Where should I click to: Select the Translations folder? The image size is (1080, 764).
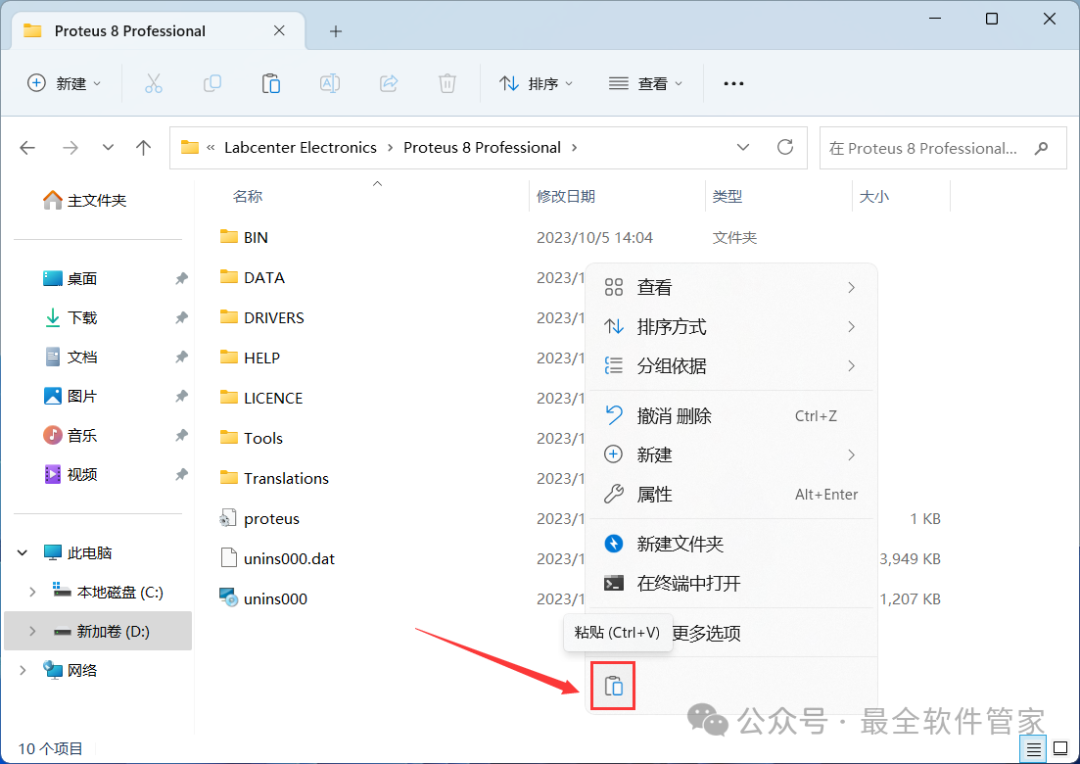coord(274,478)
